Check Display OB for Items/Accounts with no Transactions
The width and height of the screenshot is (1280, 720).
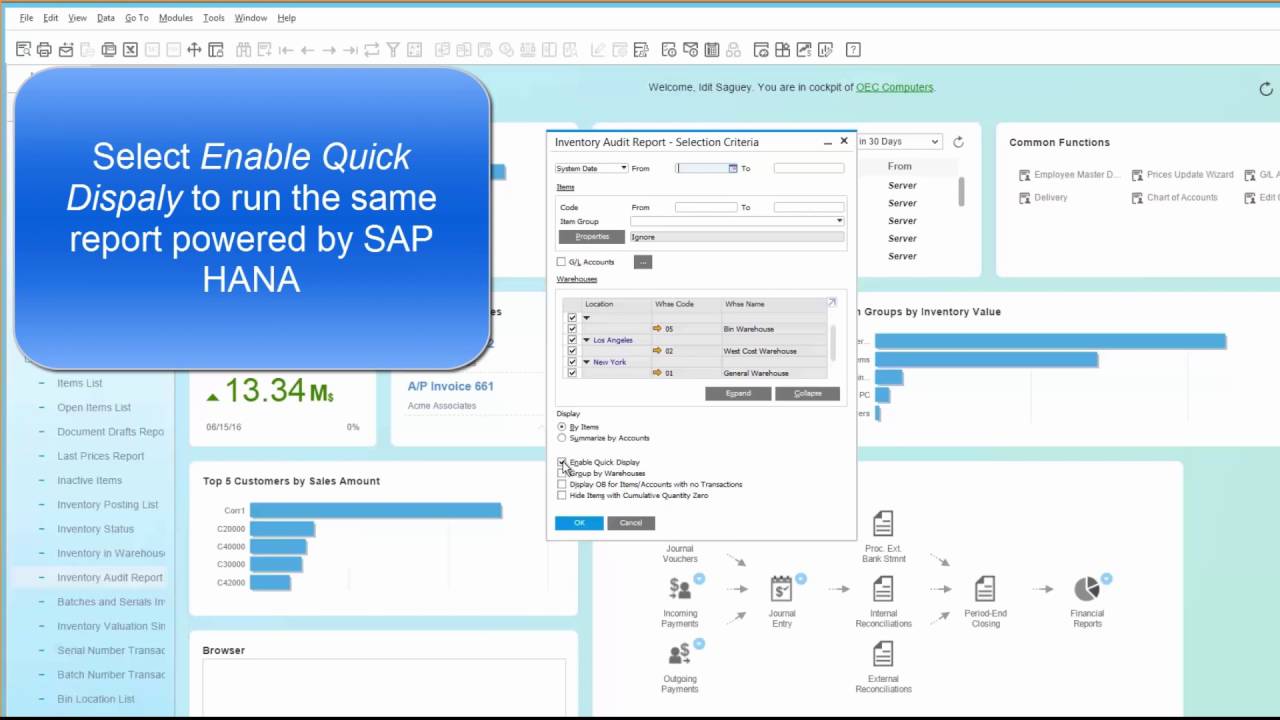562,484
